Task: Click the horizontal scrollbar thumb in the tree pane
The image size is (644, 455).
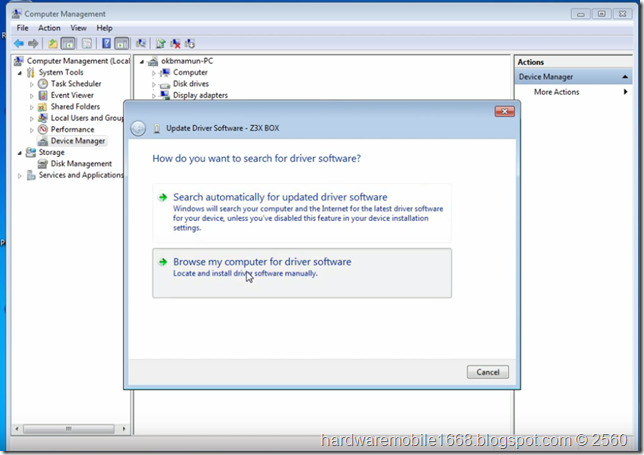Action: pos(69,429)
